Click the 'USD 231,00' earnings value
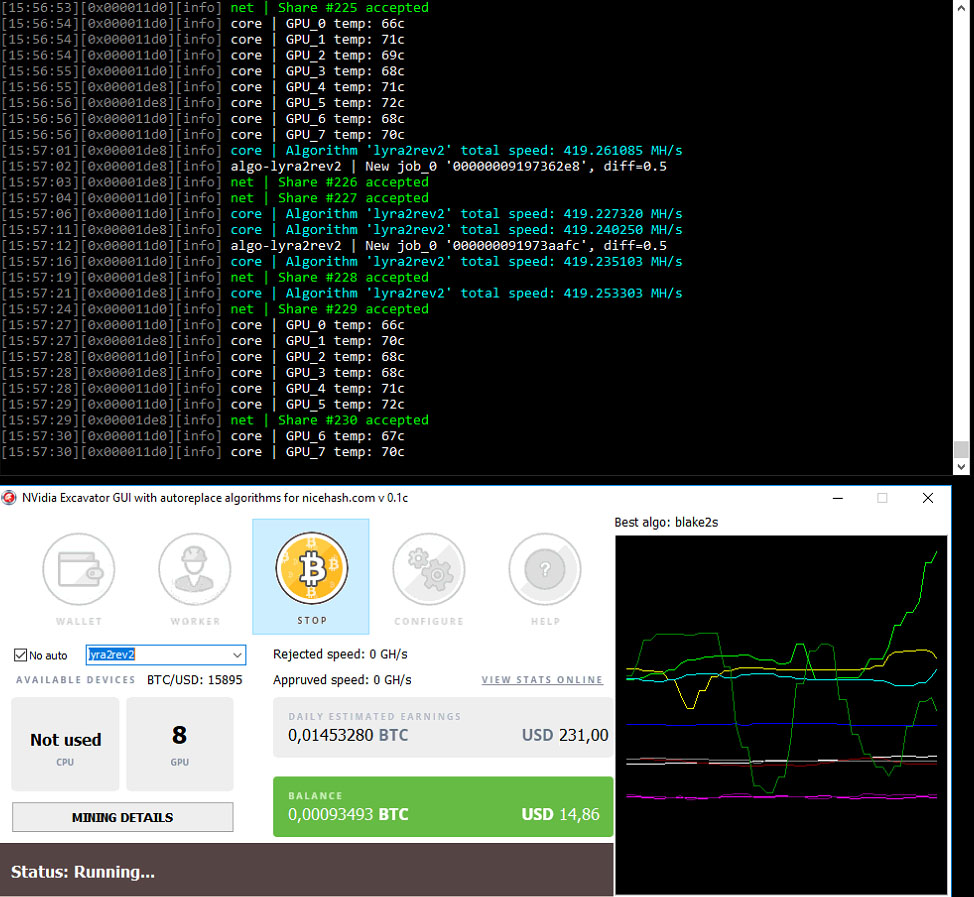Image resolution: width=974 pixels, height=897 pixels. 565,735
